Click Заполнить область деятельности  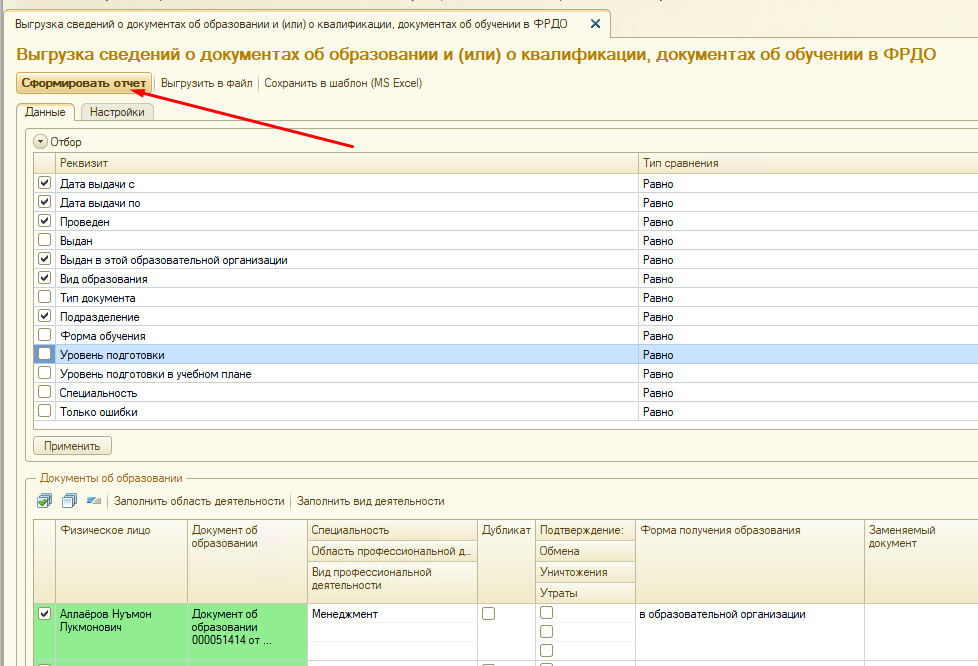click(x=199, y=501)
